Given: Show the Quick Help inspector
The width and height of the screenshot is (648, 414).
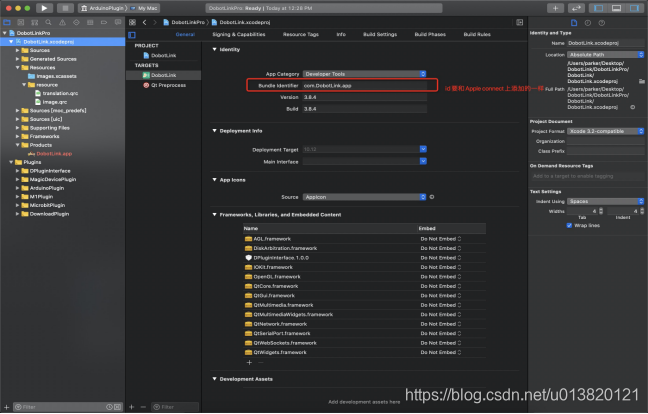Looking at the screenshot, I should coord(602,23).
